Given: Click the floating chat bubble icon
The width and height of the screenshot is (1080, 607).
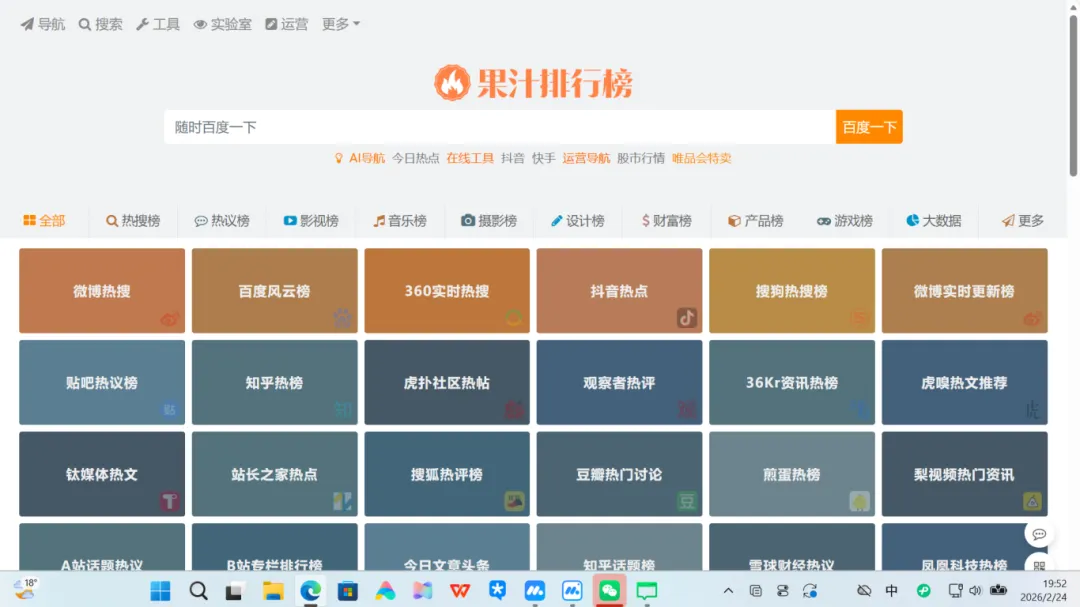Looking at the screenshot, I should (1039, 534).
